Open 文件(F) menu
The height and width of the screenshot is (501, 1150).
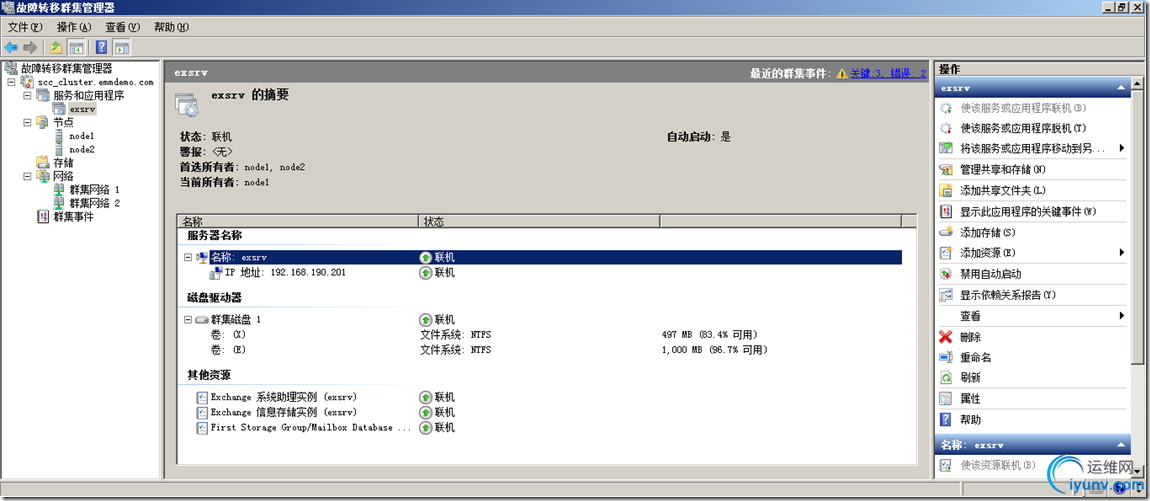point(25,27)
